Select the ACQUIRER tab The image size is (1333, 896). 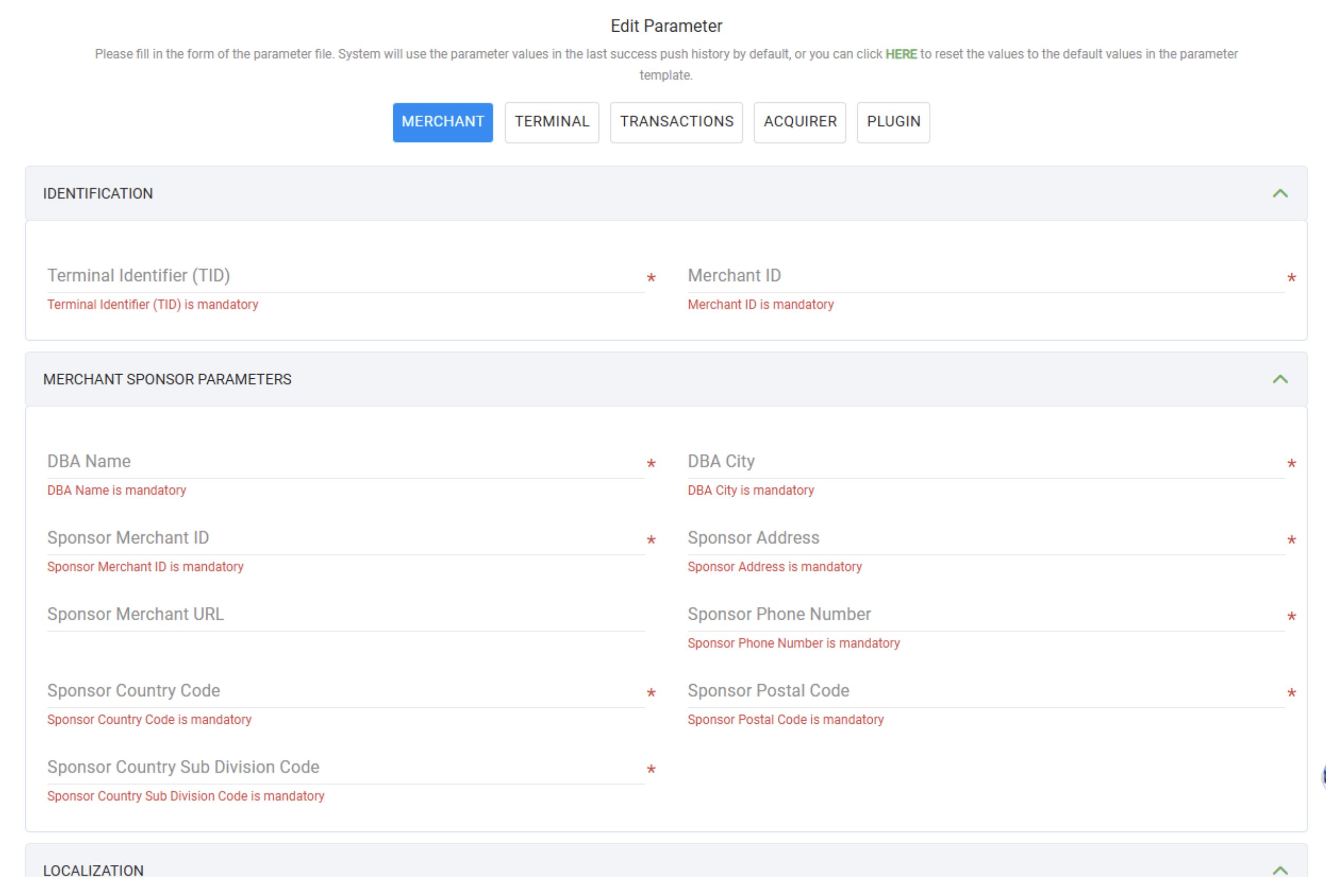tap(799, 122)
